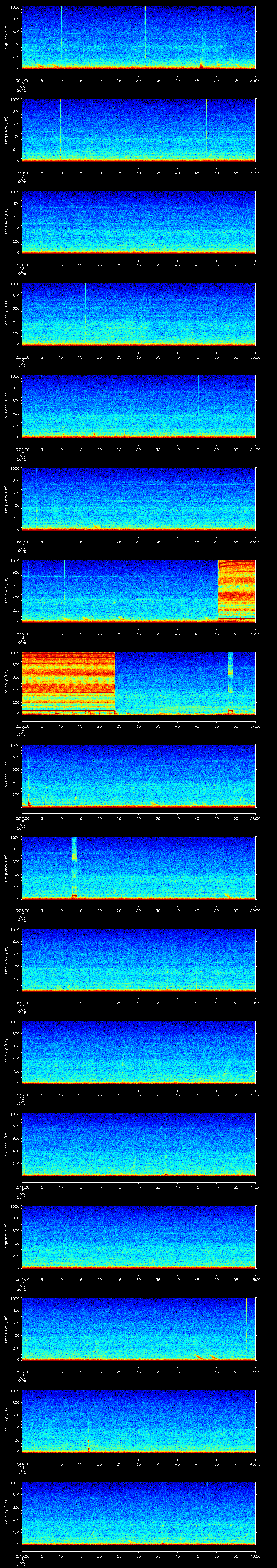Open the spectrogram panel starting at 0:40:00
This screenshot has width=277, height=1568.
[138, 1052]
